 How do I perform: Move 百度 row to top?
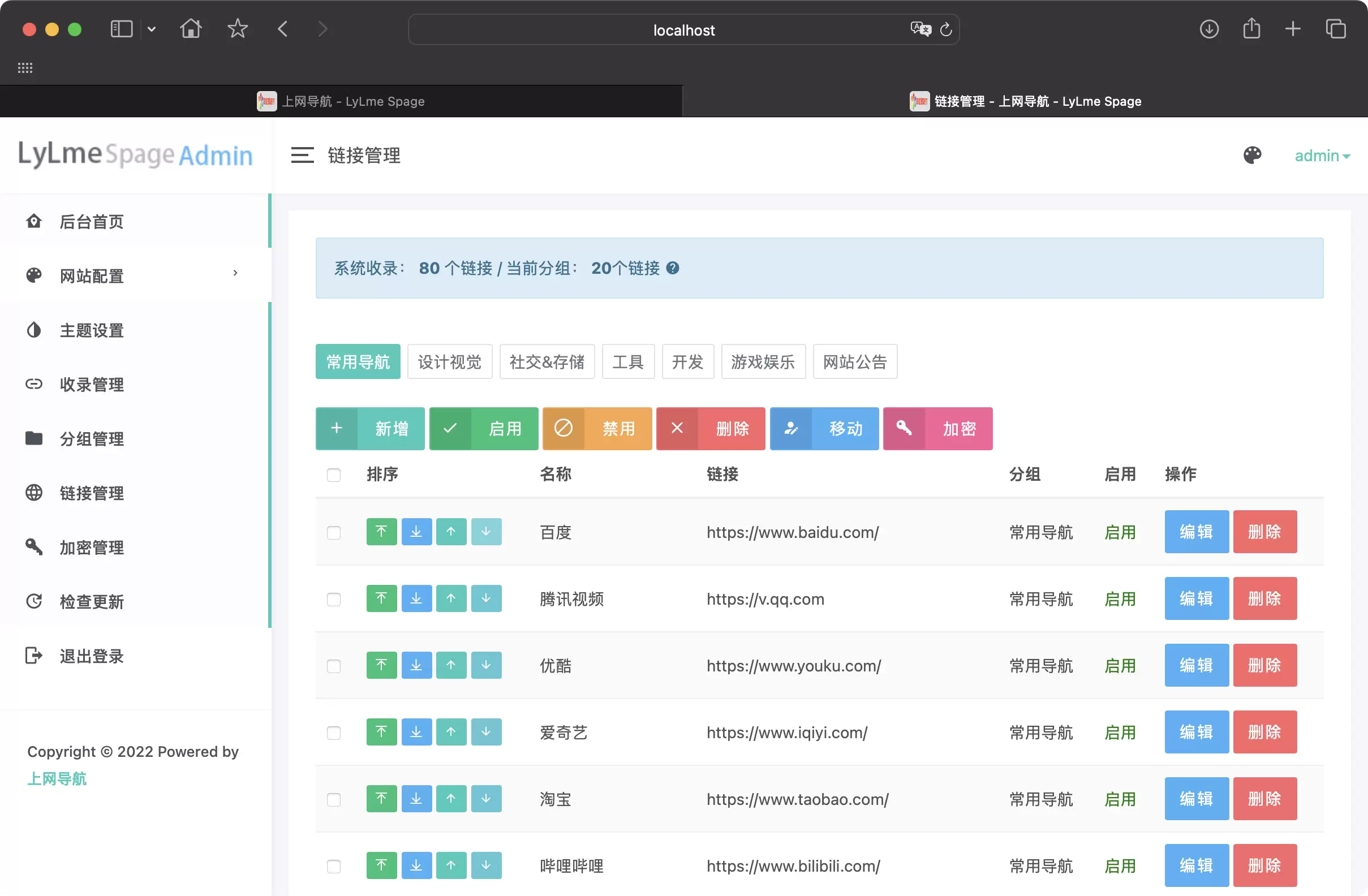382,532
